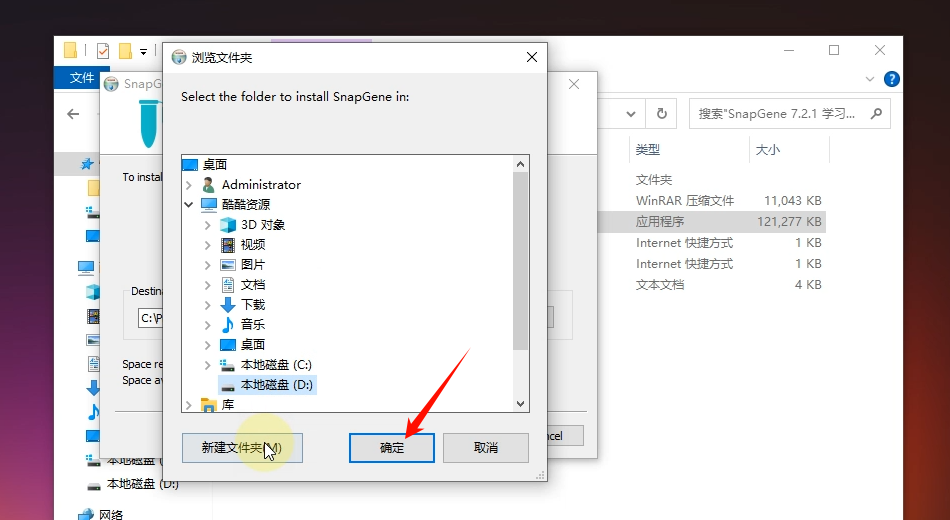Click the 桌面 desktop icon at tree root
The height and width of the screenshot is (520, 950).
190,164
